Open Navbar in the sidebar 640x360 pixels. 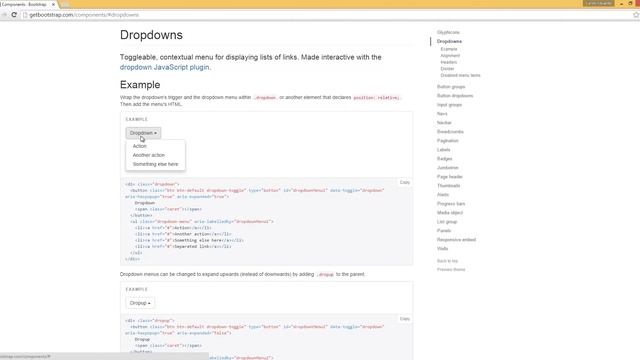pyautogui.click(x=444, y=123)
